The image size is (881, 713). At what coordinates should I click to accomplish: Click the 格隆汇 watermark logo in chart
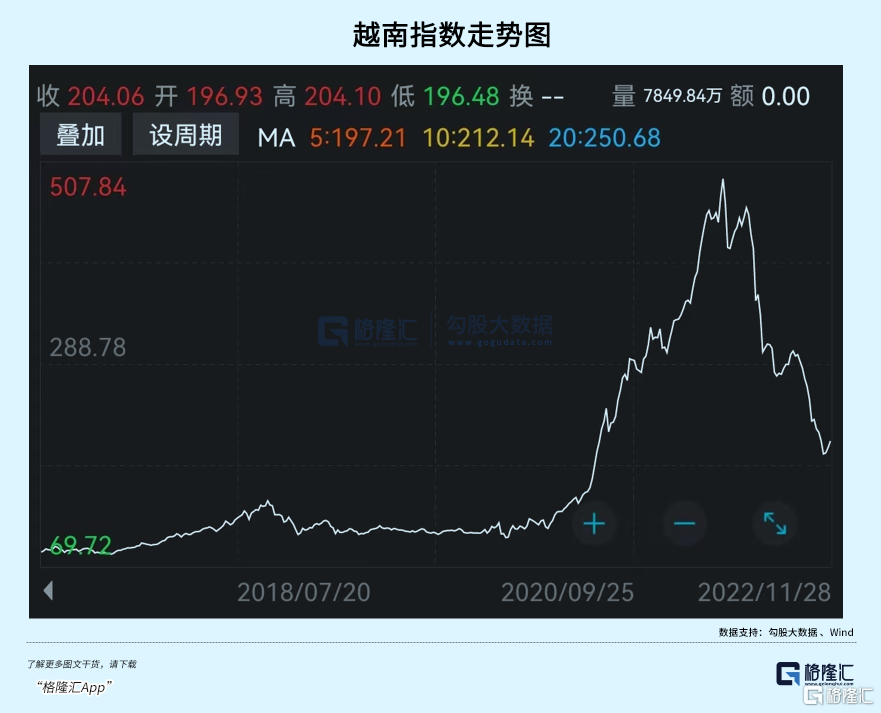click(x=368, y=330)
